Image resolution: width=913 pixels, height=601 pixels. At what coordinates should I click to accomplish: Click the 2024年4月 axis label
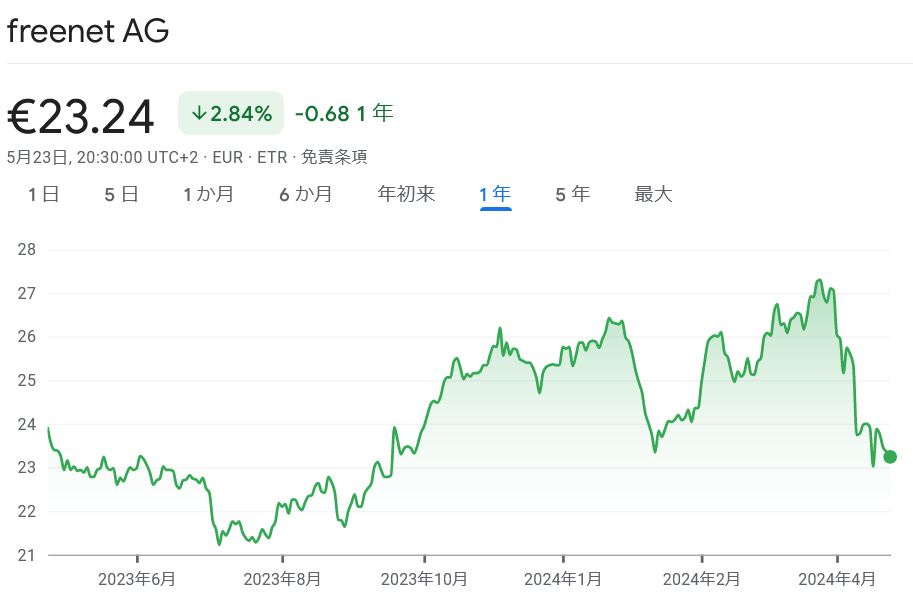834,578
